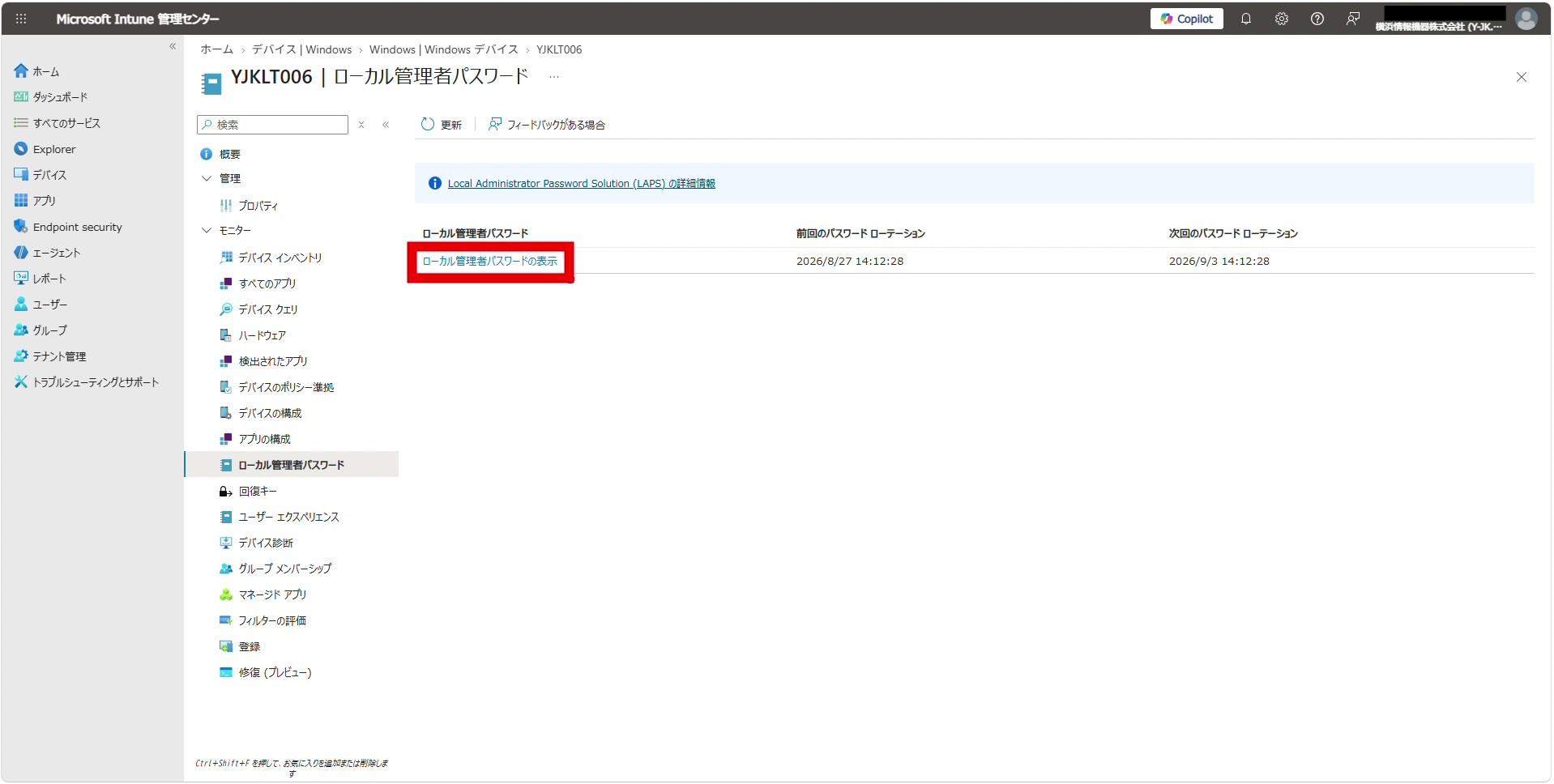This screenshot has height=784, width=1554.
Task: Click the テナント管理 icon
Action: coord(20,356)
